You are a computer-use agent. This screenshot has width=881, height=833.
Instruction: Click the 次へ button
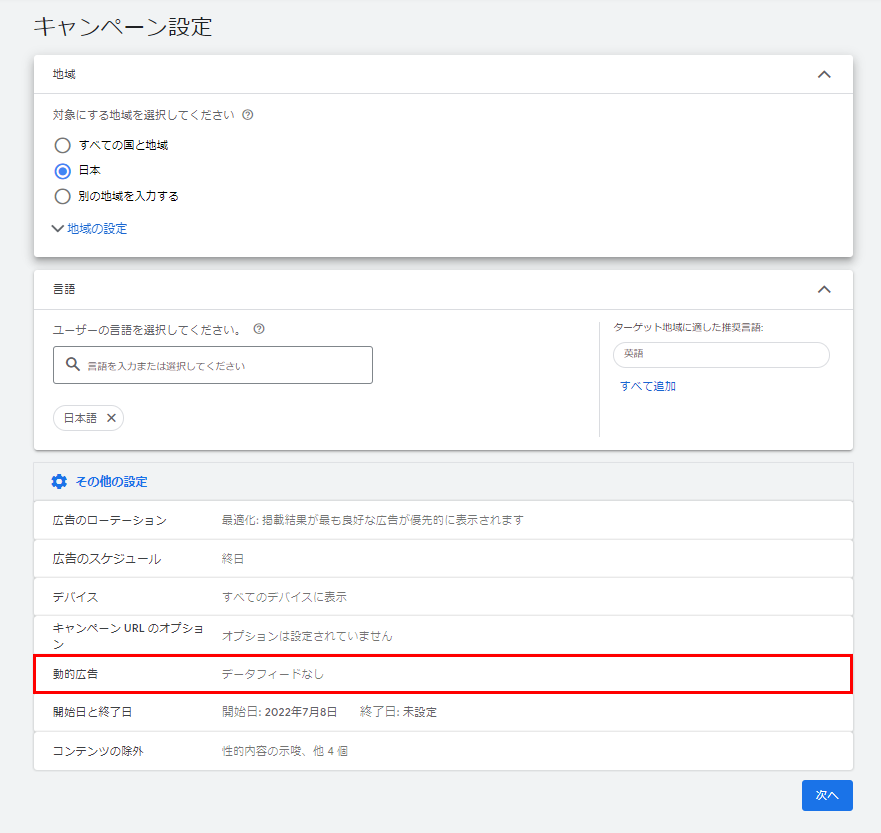pos(826,795)
